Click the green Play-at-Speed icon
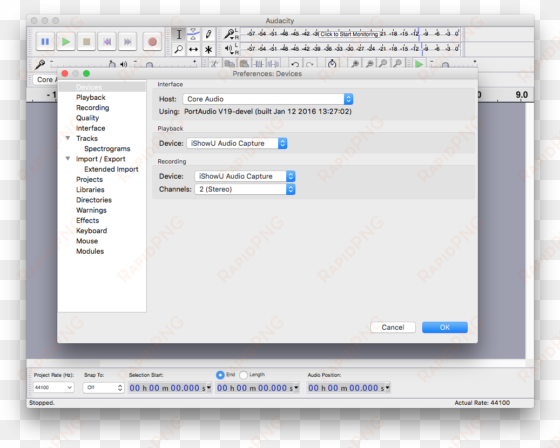 tap(419, 64)
